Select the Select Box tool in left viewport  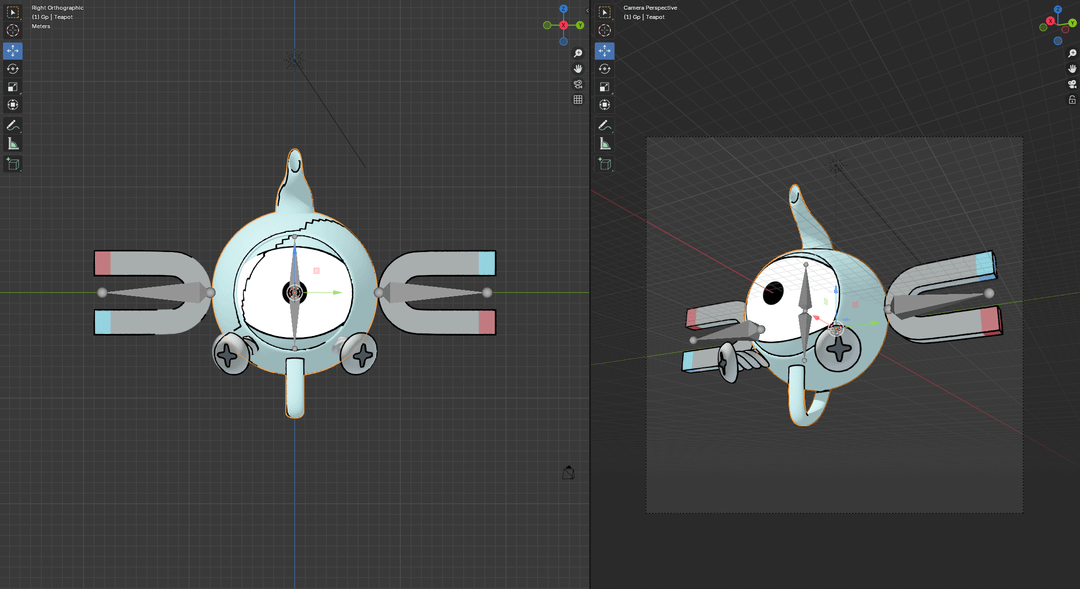(x=13, y=12)
